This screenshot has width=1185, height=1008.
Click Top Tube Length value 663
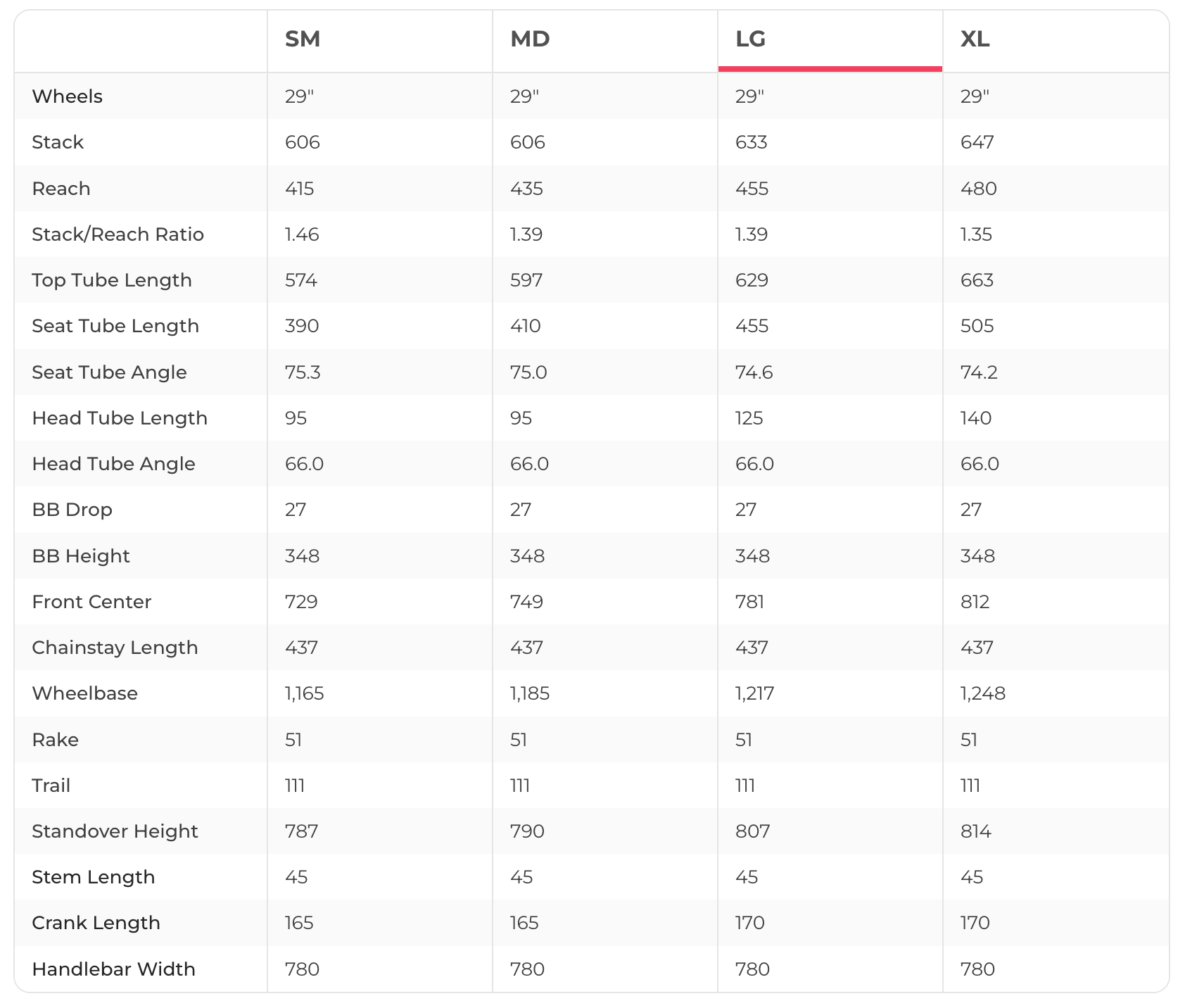tap(977, 280)
